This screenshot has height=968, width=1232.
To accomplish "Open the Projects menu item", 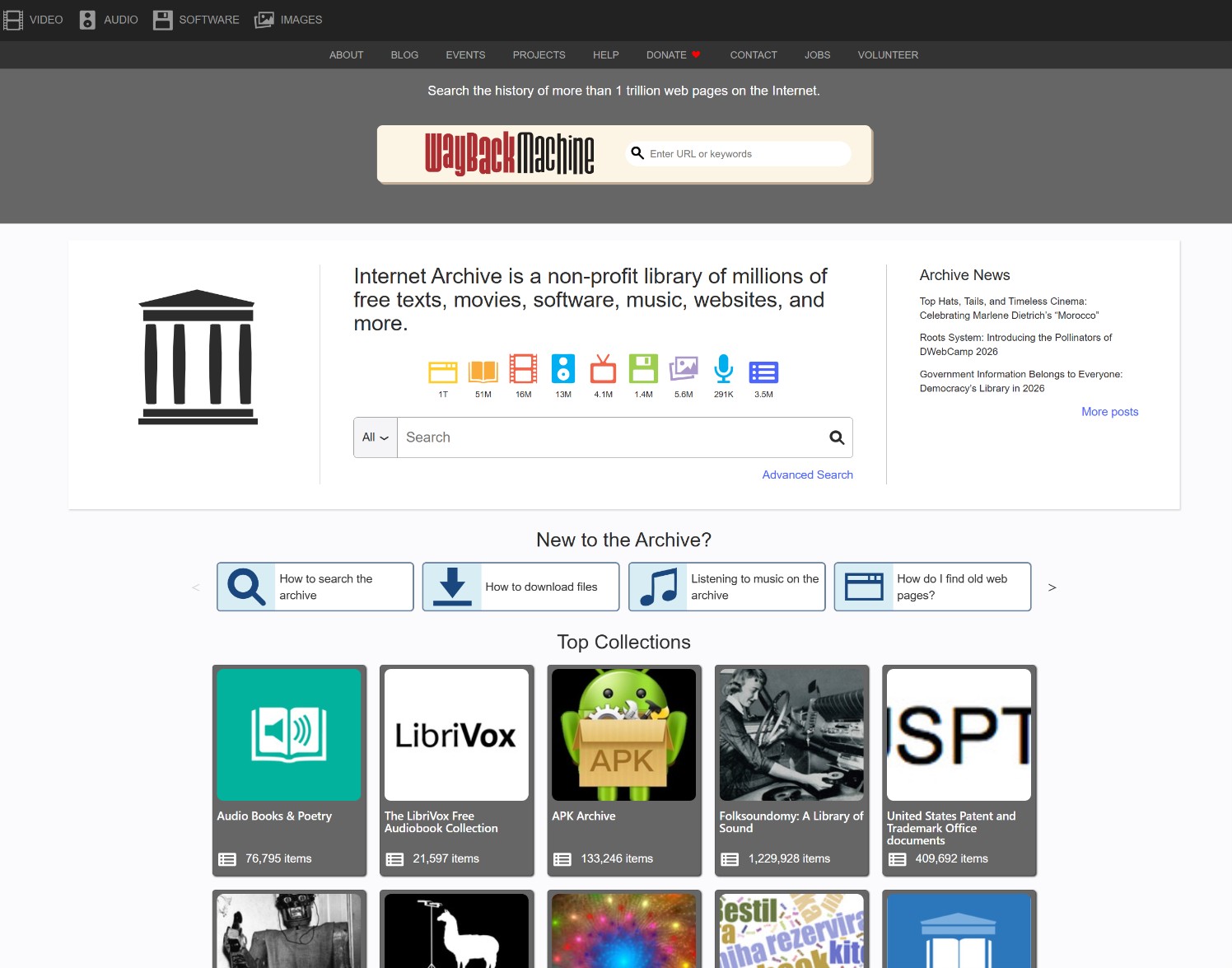I will (539, 55).
